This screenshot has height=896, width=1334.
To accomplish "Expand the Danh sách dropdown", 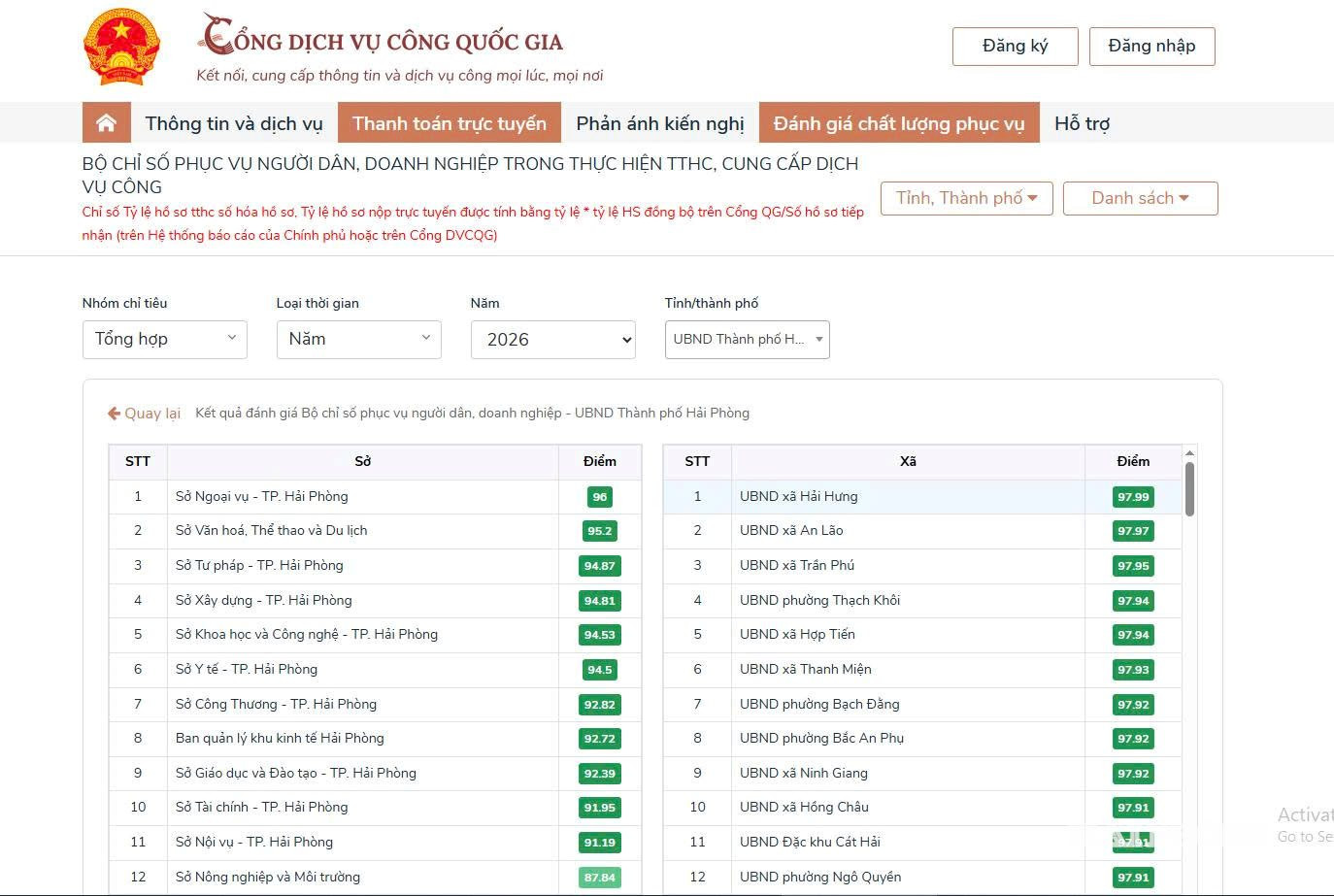I will (1141, 198).
